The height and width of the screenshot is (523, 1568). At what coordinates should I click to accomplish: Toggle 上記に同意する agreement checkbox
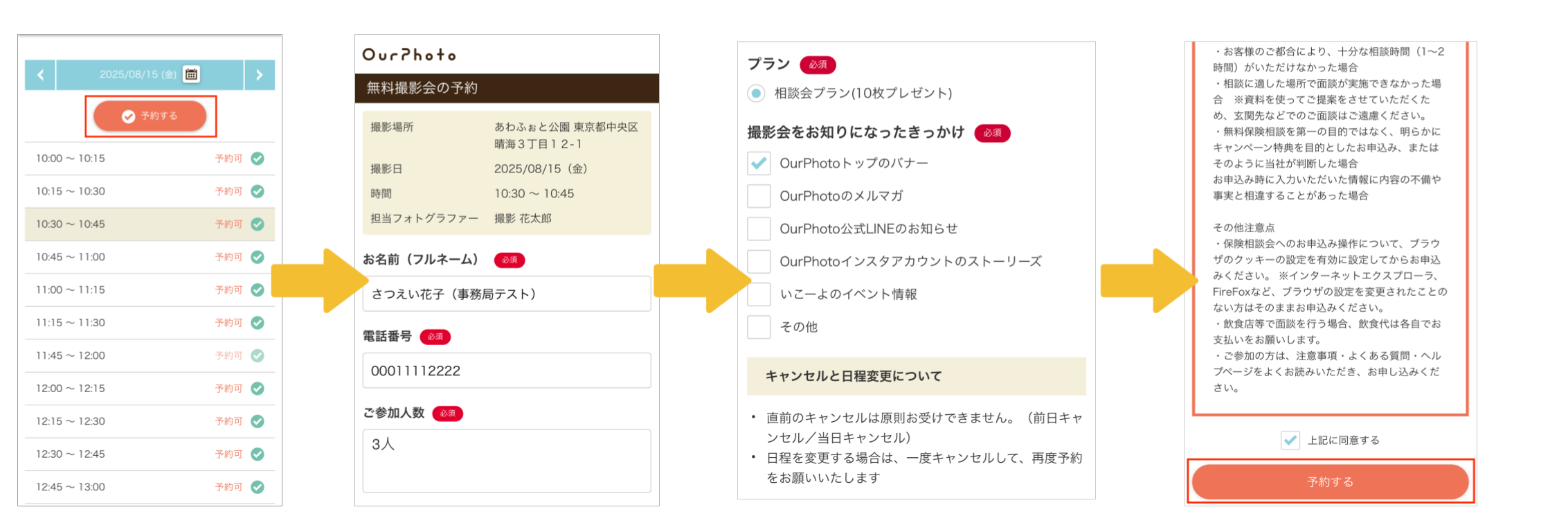click(1290, 440)
